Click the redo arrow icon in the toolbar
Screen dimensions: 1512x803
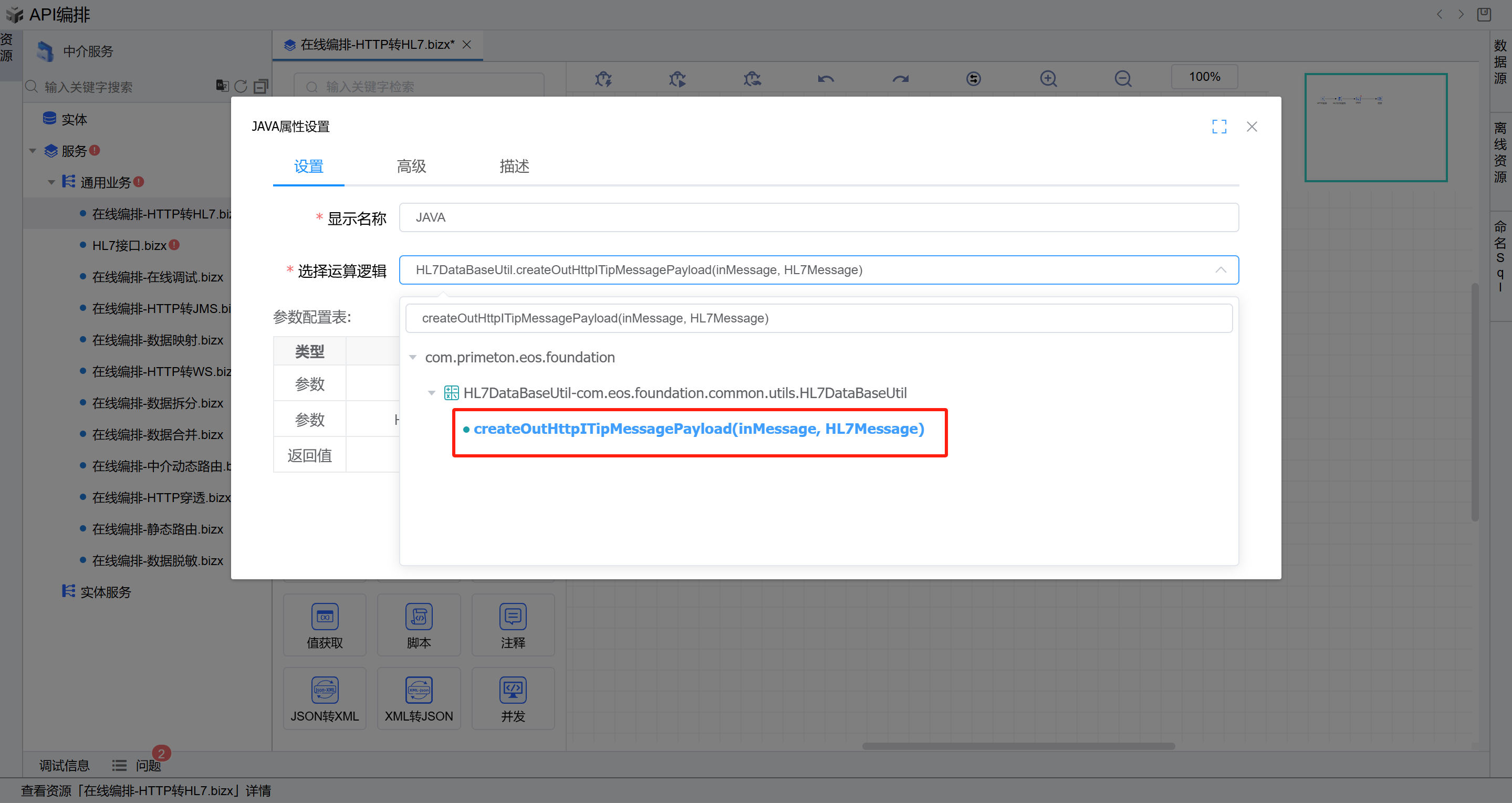coord(900,78)
